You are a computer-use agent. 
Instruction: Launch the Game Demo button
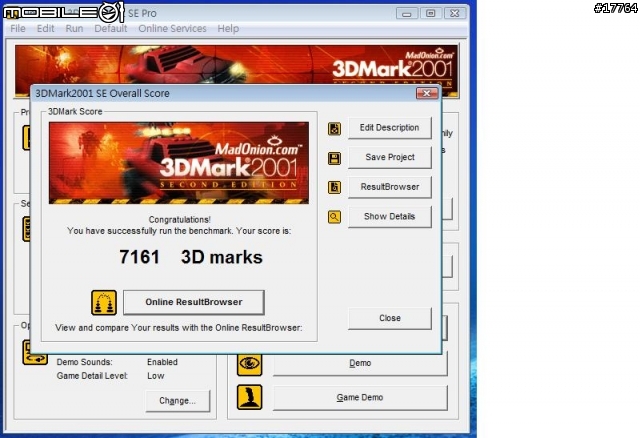[360, 398]
